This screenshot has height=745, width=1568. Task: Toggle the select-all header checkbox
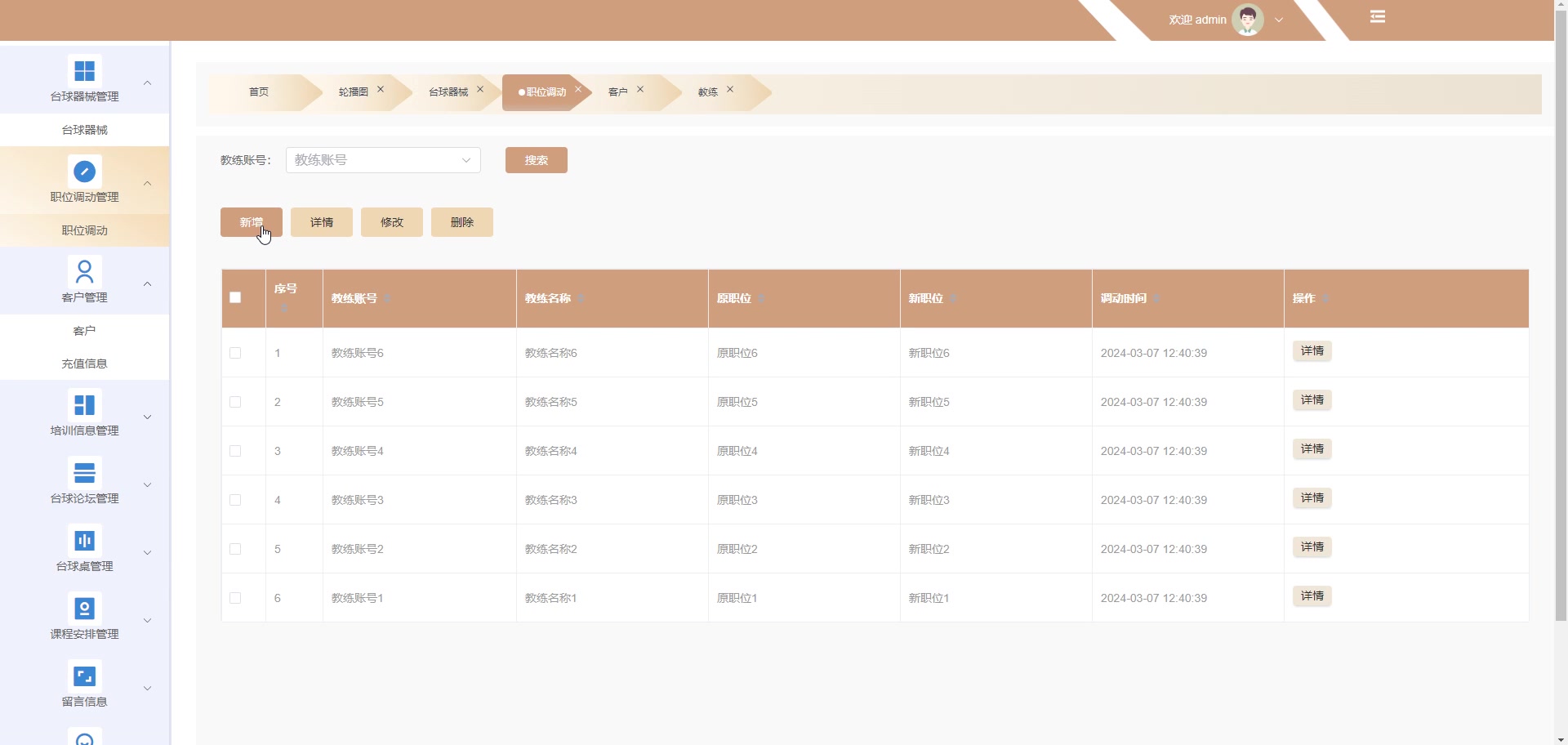coord(235,297)
